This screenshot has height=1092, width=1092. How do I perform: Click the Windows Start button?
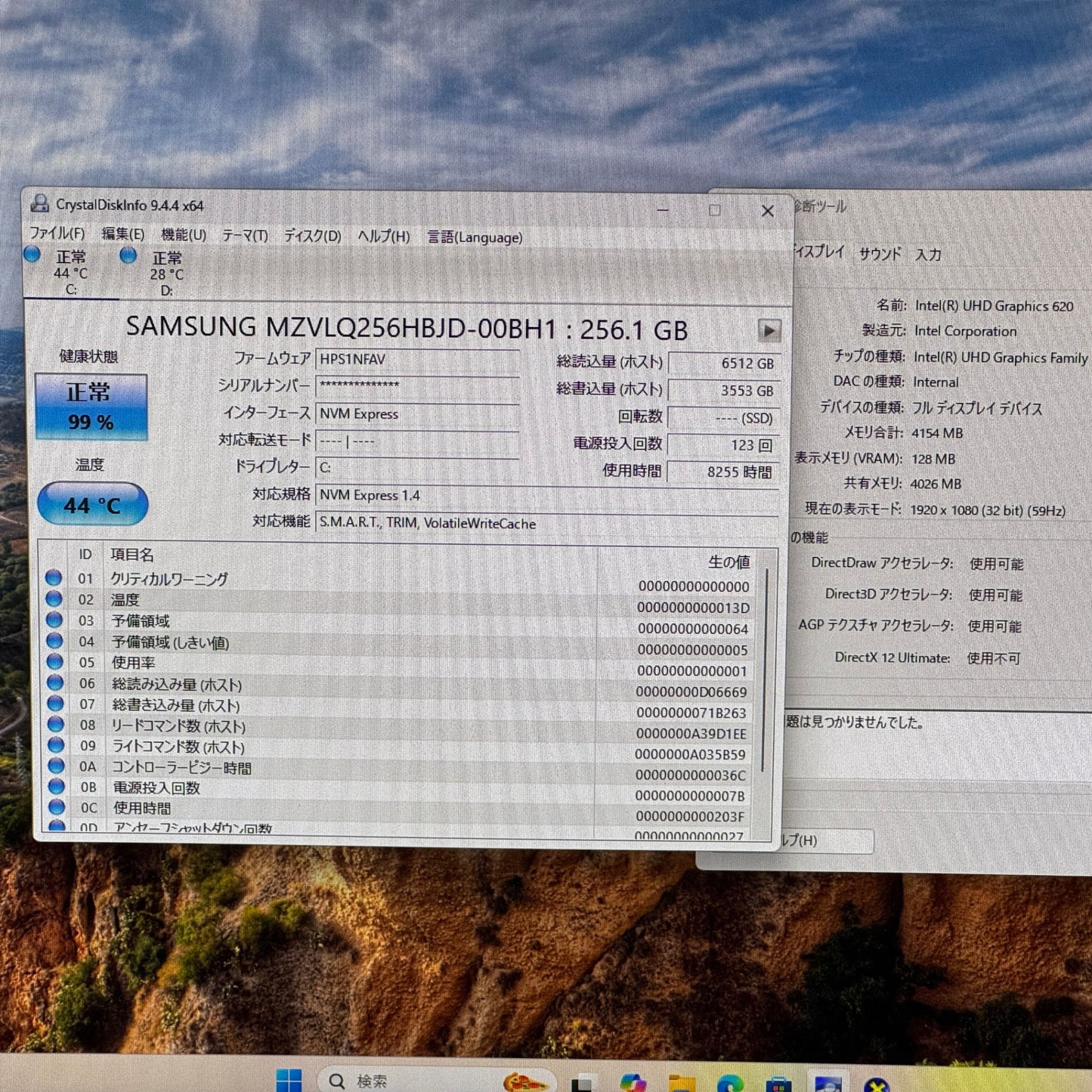click(288, 1081)
